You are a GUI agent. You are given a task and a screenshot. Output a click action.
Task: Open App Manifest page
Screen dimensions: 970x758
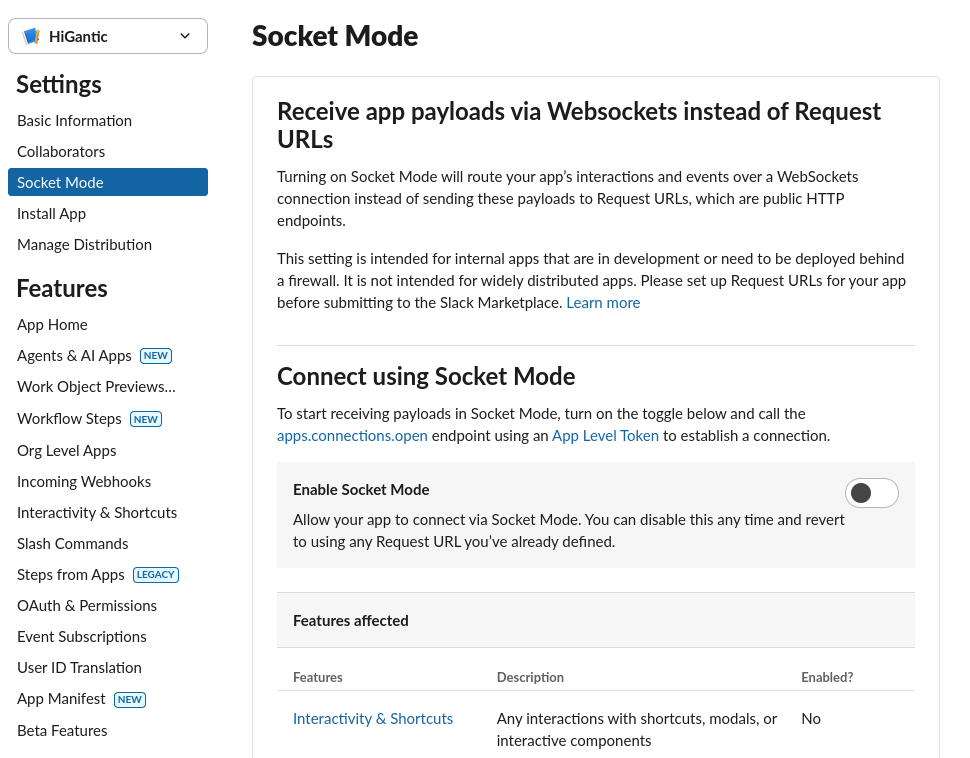[x=61, y=699]
